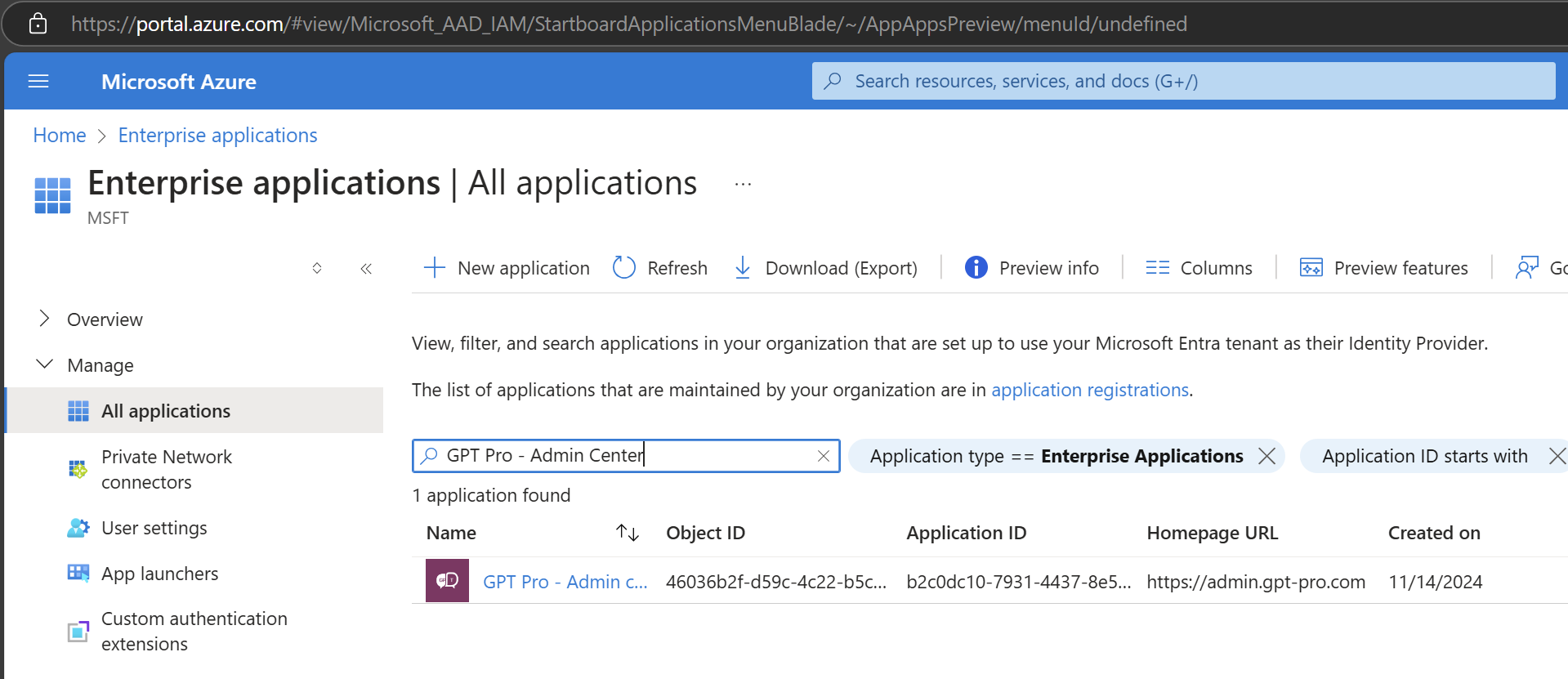1568x679 pixels.
Task: Click the GPT Pro app logo thumbnail
Action: point(447,581)
